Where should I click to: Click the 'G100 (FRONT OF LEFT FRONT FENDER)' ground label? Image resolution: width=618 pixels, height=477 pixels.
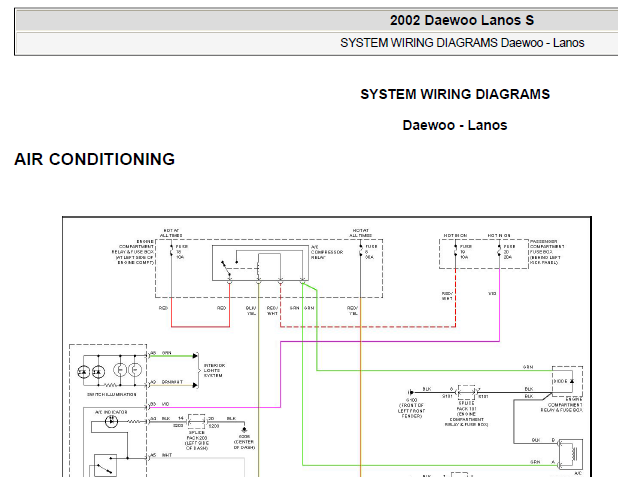[x=411, y=408]
